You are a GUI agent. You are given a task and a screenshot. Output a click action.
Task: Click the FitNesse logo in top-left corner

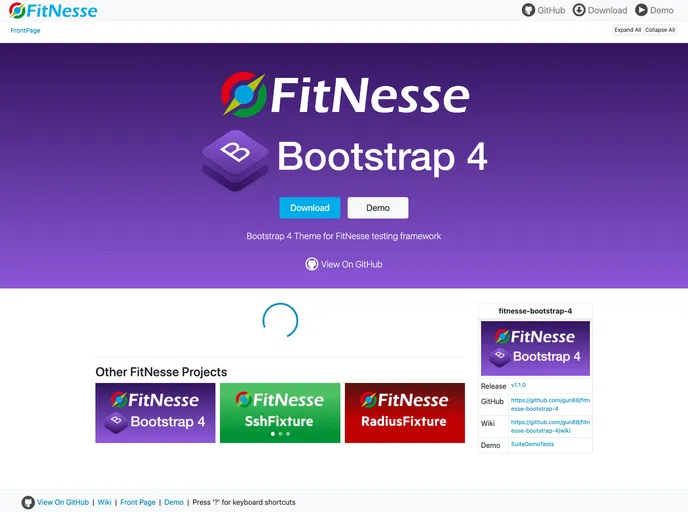point(53,11)
